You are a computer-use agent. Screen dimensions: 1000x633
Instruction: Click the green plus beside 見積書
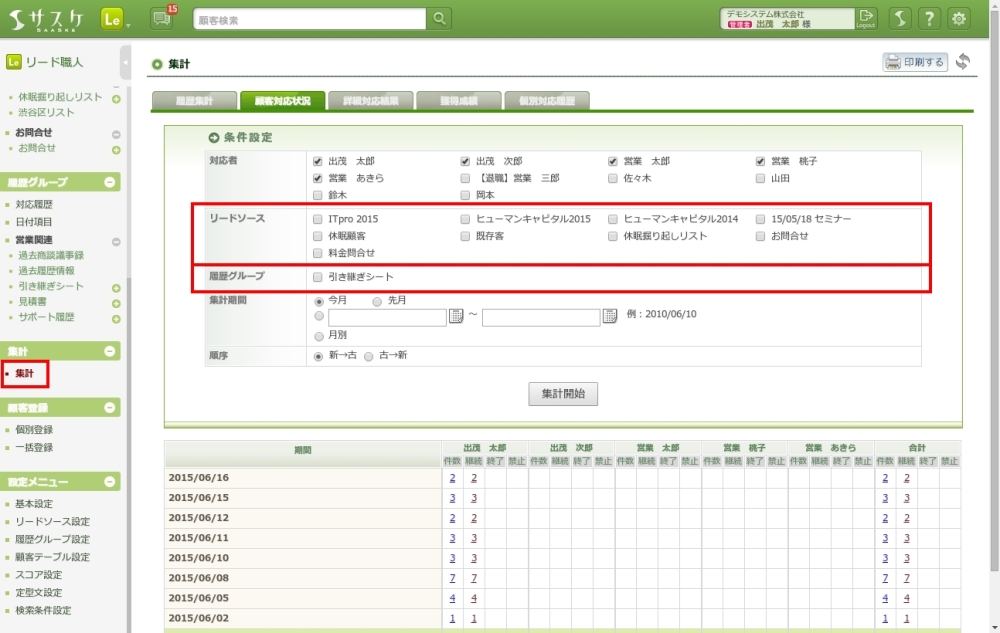(116, 302)
